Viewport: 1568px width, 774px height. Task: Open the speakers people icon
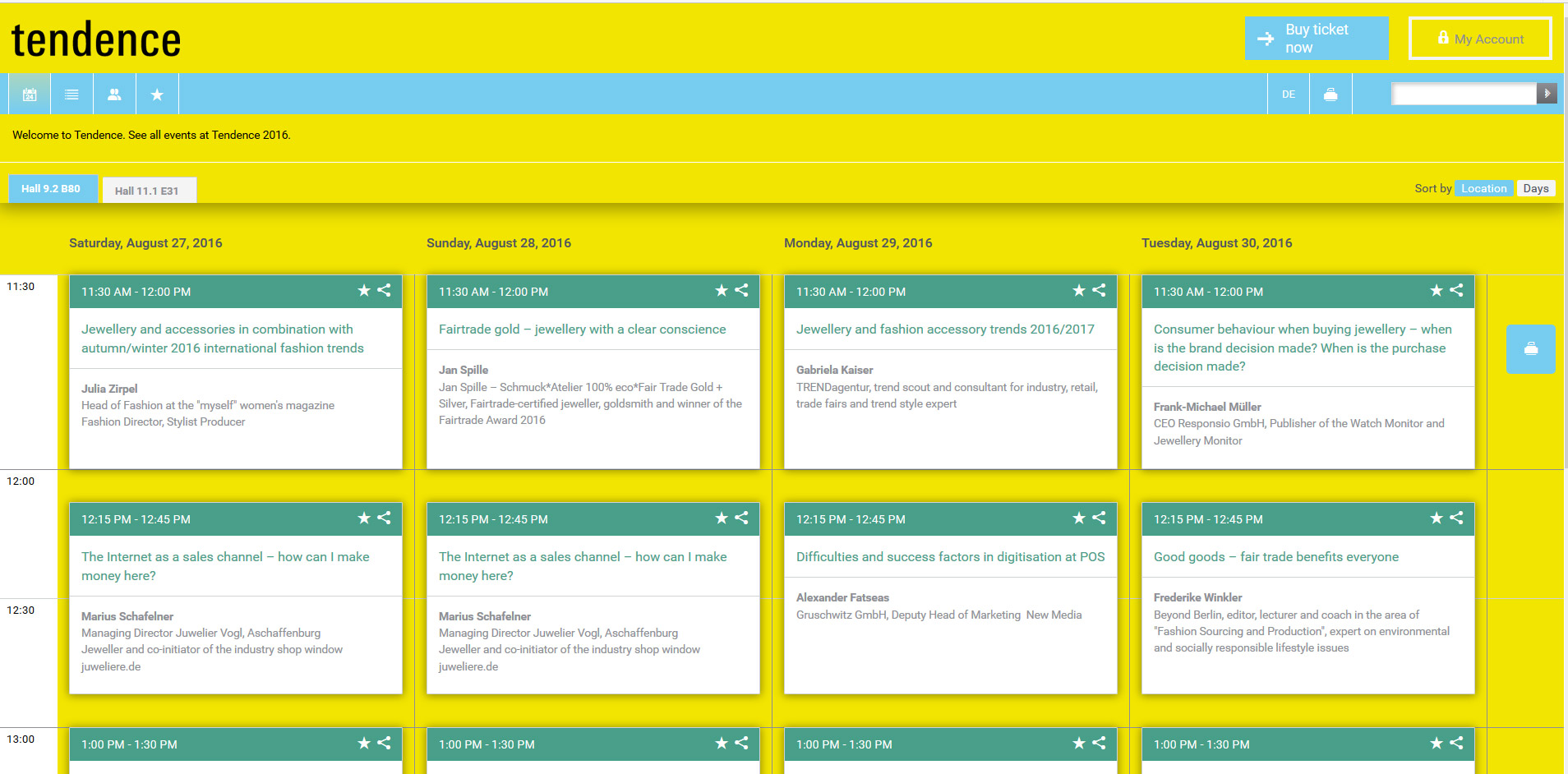tap(114, 94)
